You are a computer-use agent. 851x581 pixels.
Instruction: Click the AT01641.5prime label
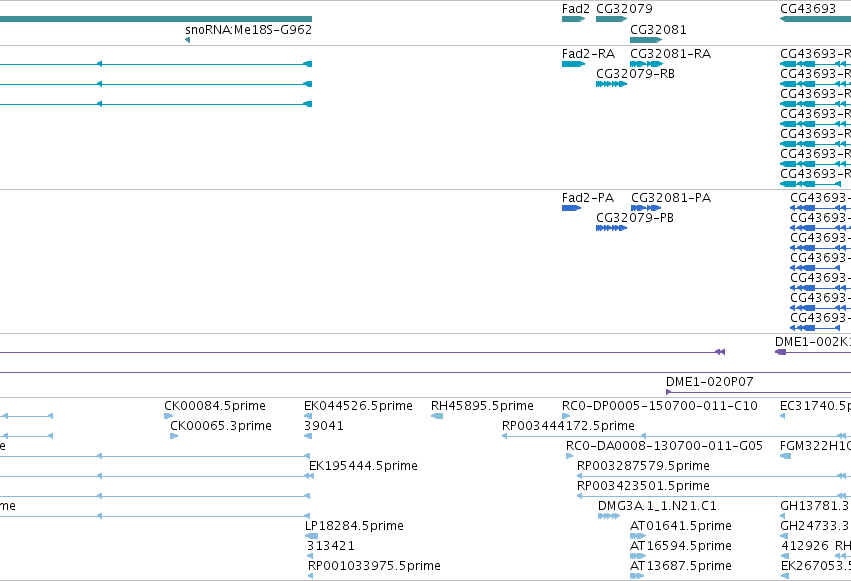coord(681,526)
